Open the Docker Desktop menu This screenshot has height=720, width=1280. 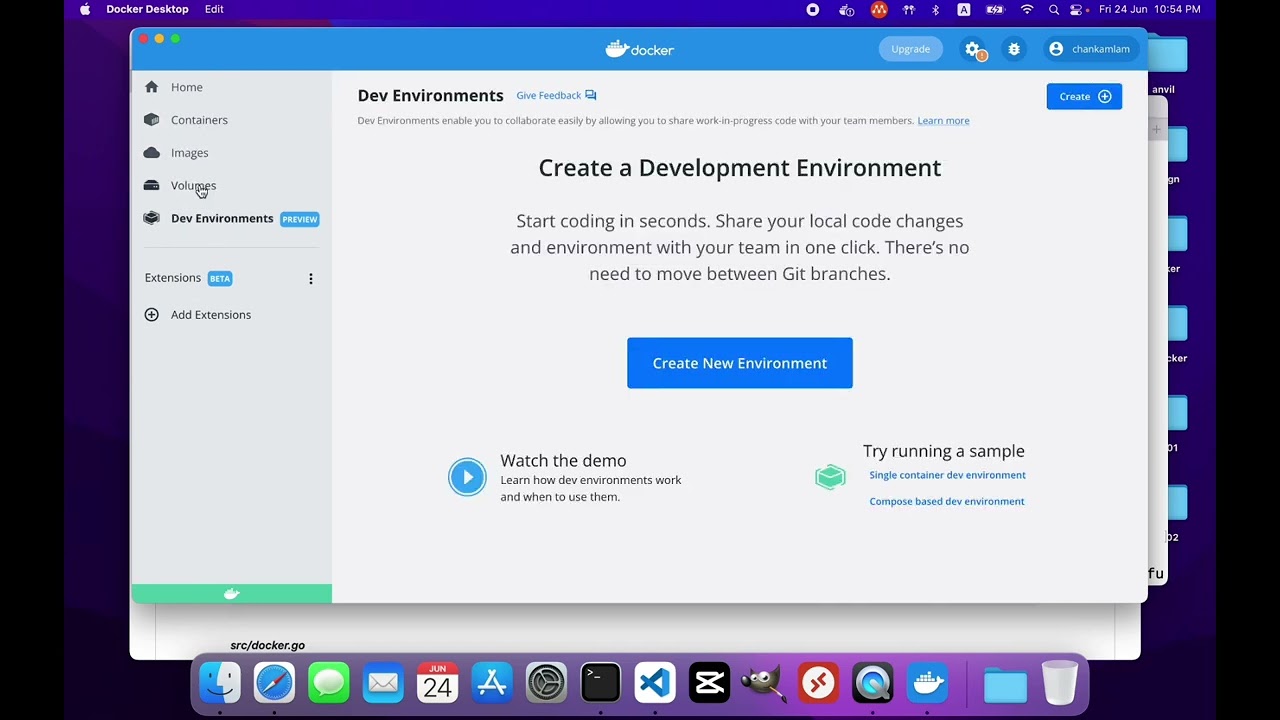147,9
